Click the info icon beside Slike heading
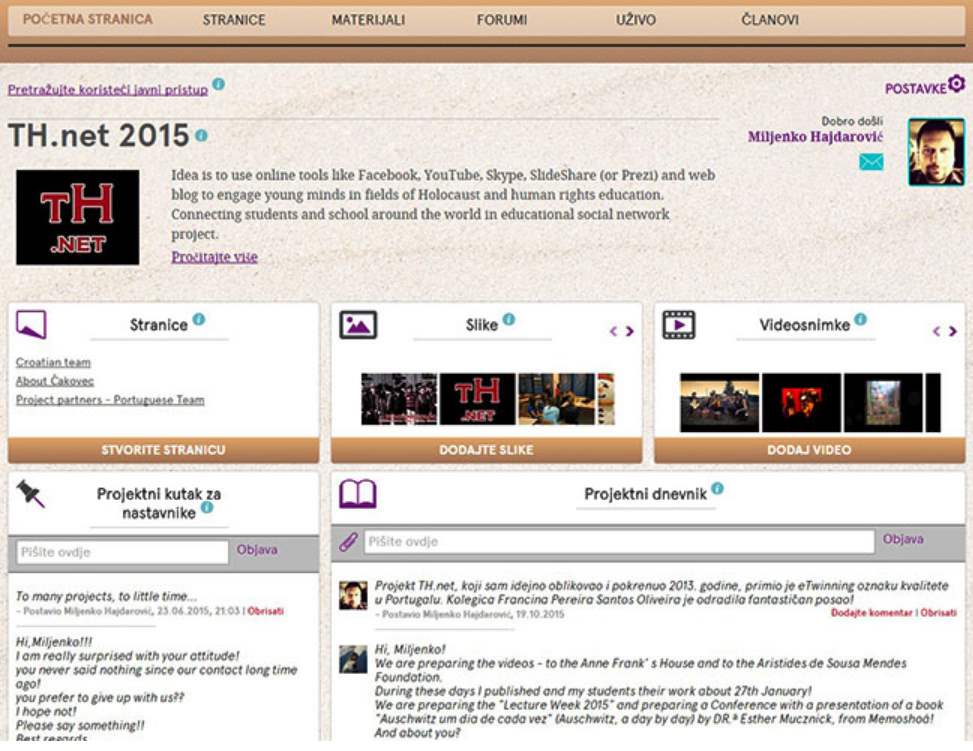The height and width of the screenshot is (751, 973). [509, 320]
